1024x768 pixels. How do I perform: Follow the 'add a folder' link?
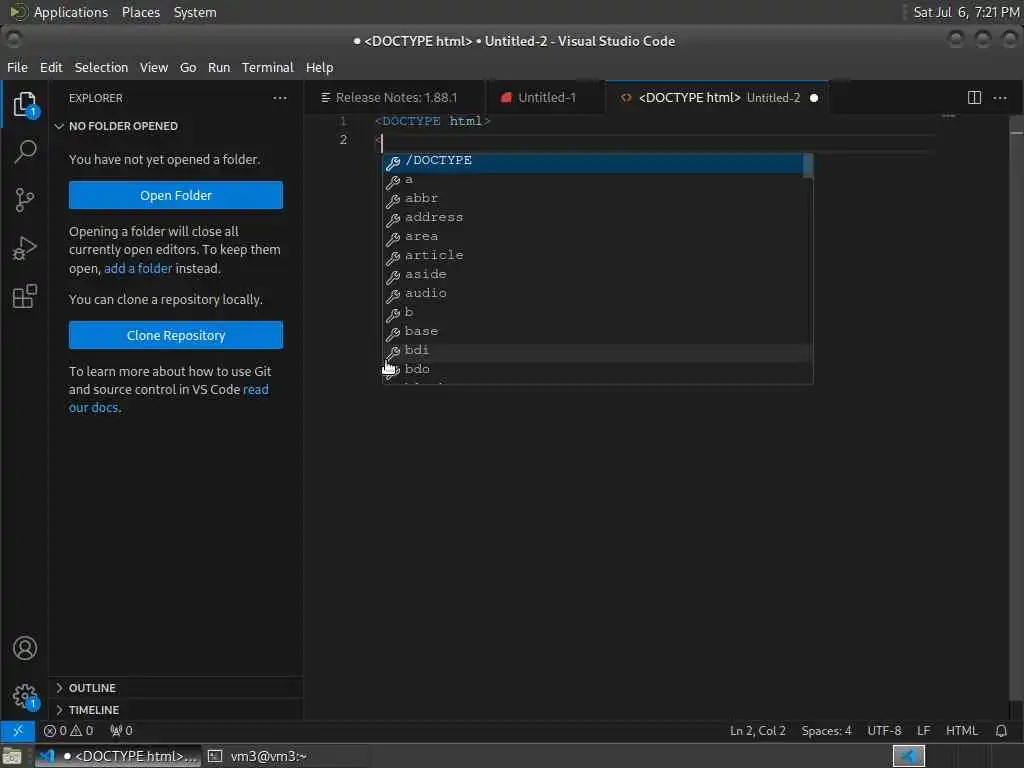click(138, 268)
